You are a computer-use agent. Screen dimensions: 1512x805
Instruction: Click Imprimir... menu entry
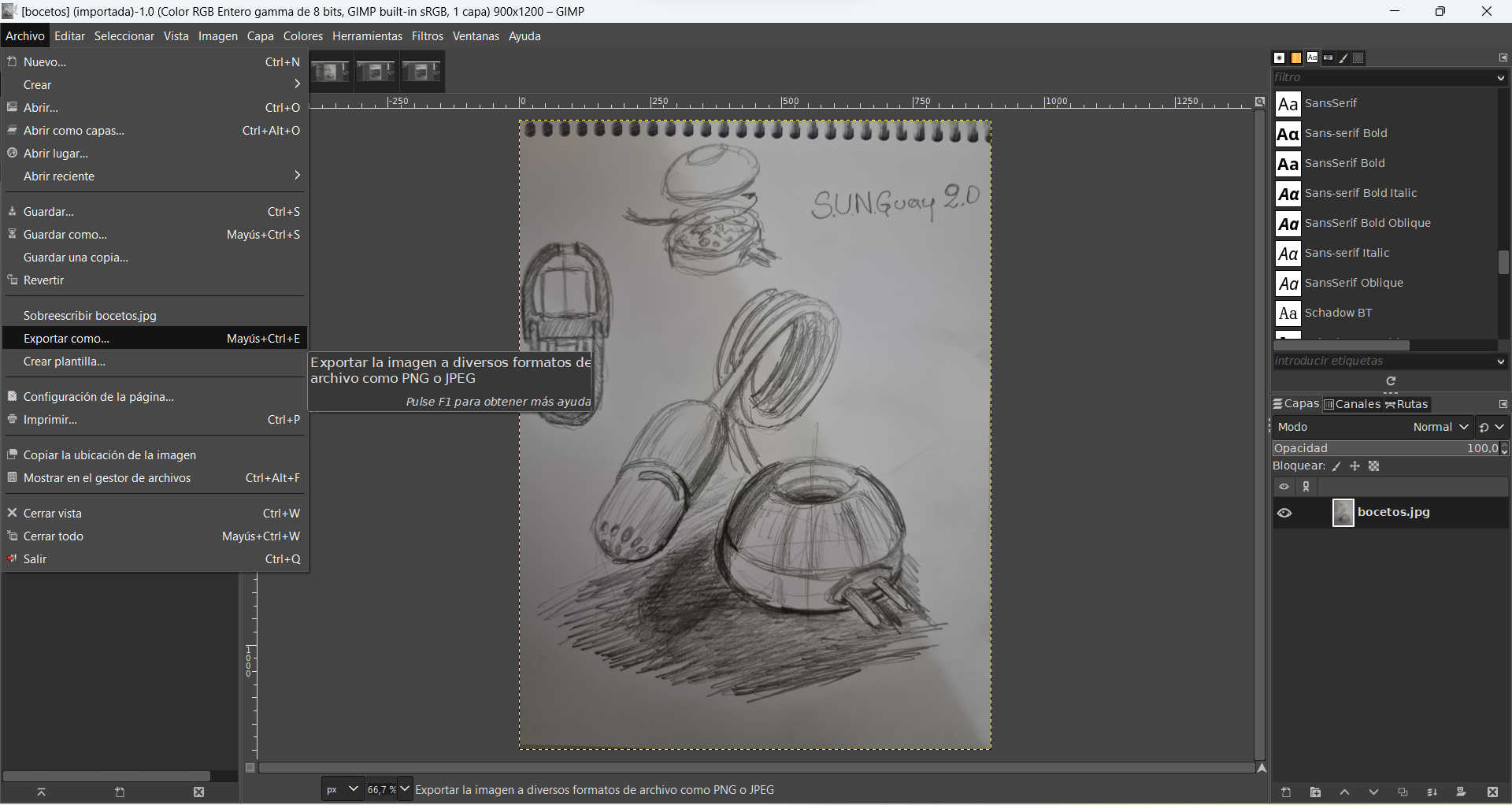tap(154, 420)
